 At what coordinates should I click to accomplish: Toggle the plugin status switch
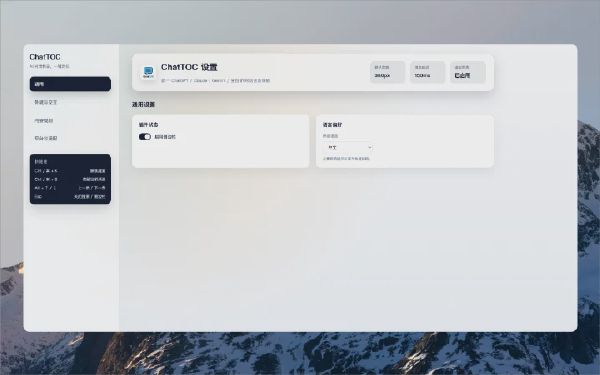tap(145, 137)
